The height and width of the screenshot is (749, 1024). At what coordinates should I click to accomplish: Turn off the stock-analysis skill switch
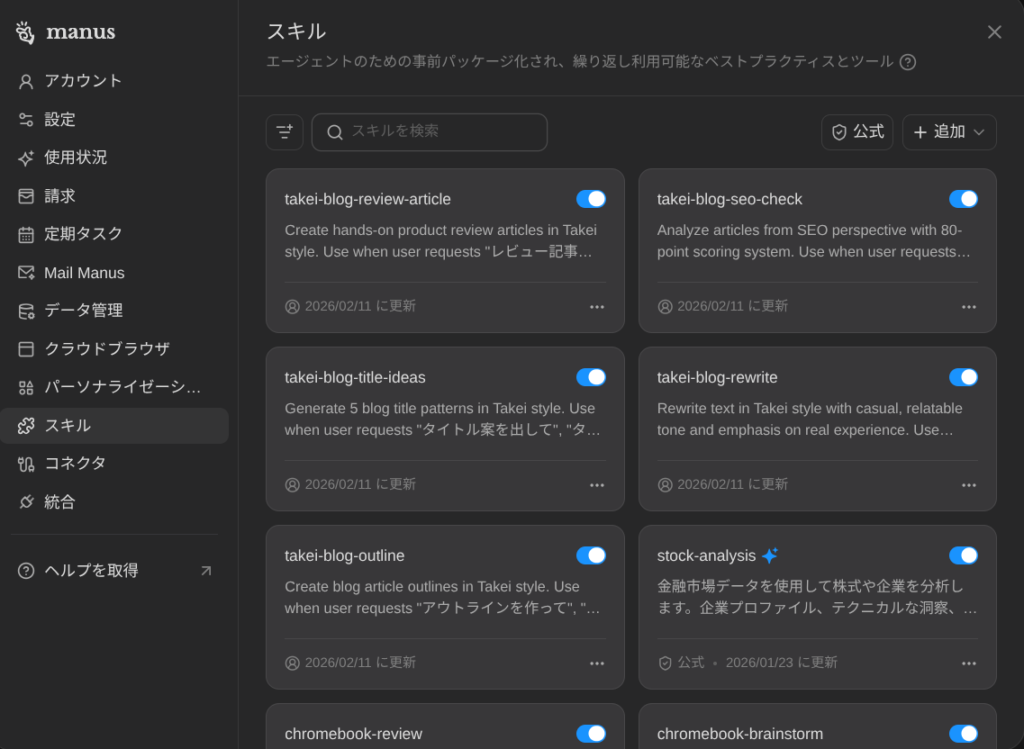tap(963, 555)
